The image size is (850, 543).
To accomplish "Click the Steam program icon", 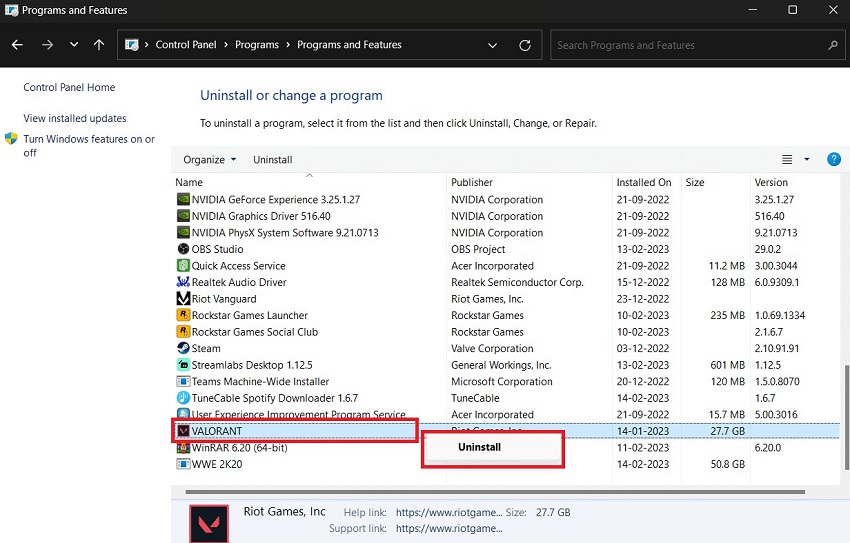I will 183,348.
